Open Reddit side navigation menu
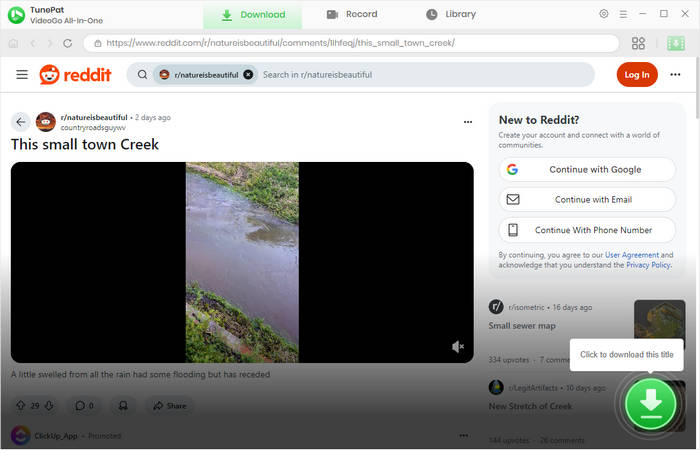This screenshot has width=700, height=450. (x=22, y=75)
